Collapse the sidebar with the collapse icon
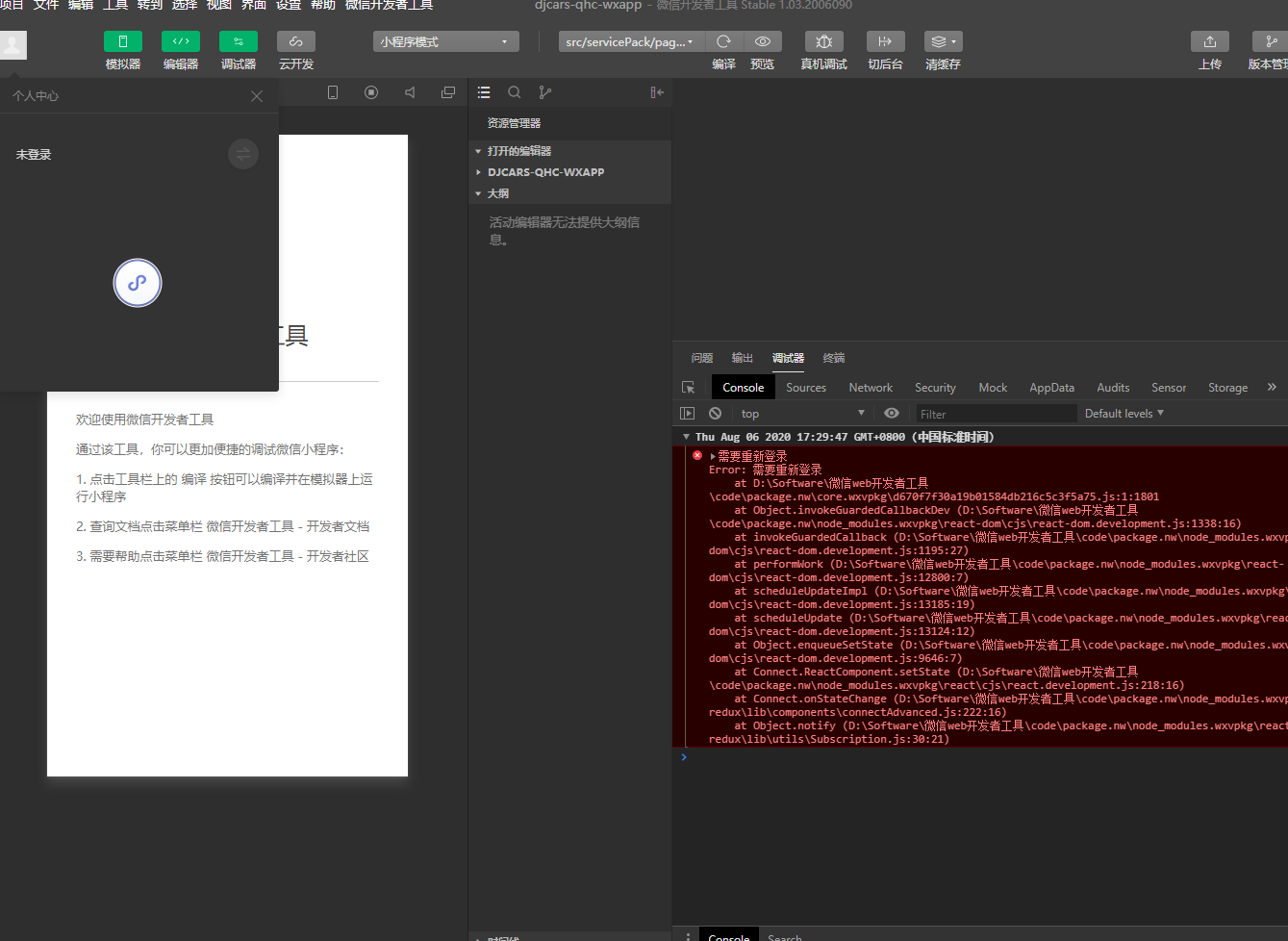 (657, 92)
